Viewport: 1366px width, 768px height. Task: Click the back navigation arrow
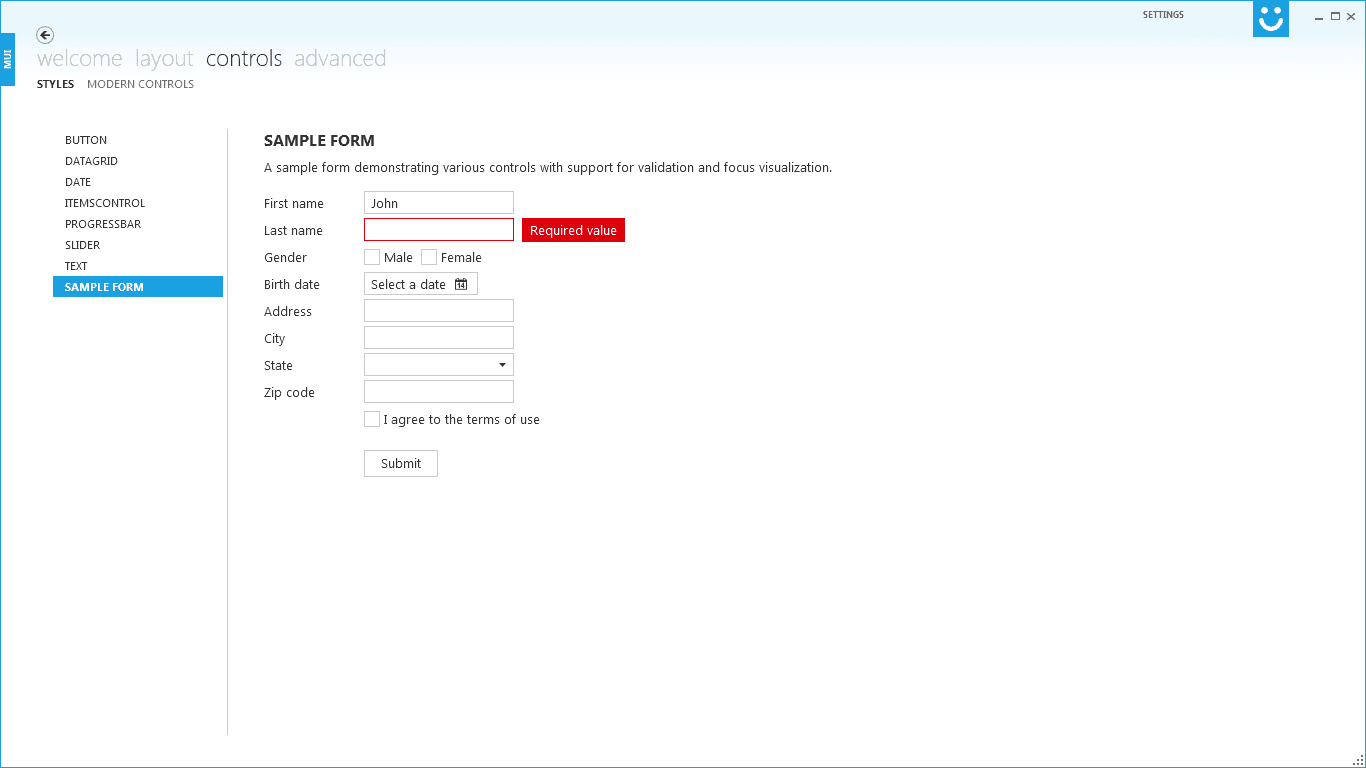tap(45, 35)
